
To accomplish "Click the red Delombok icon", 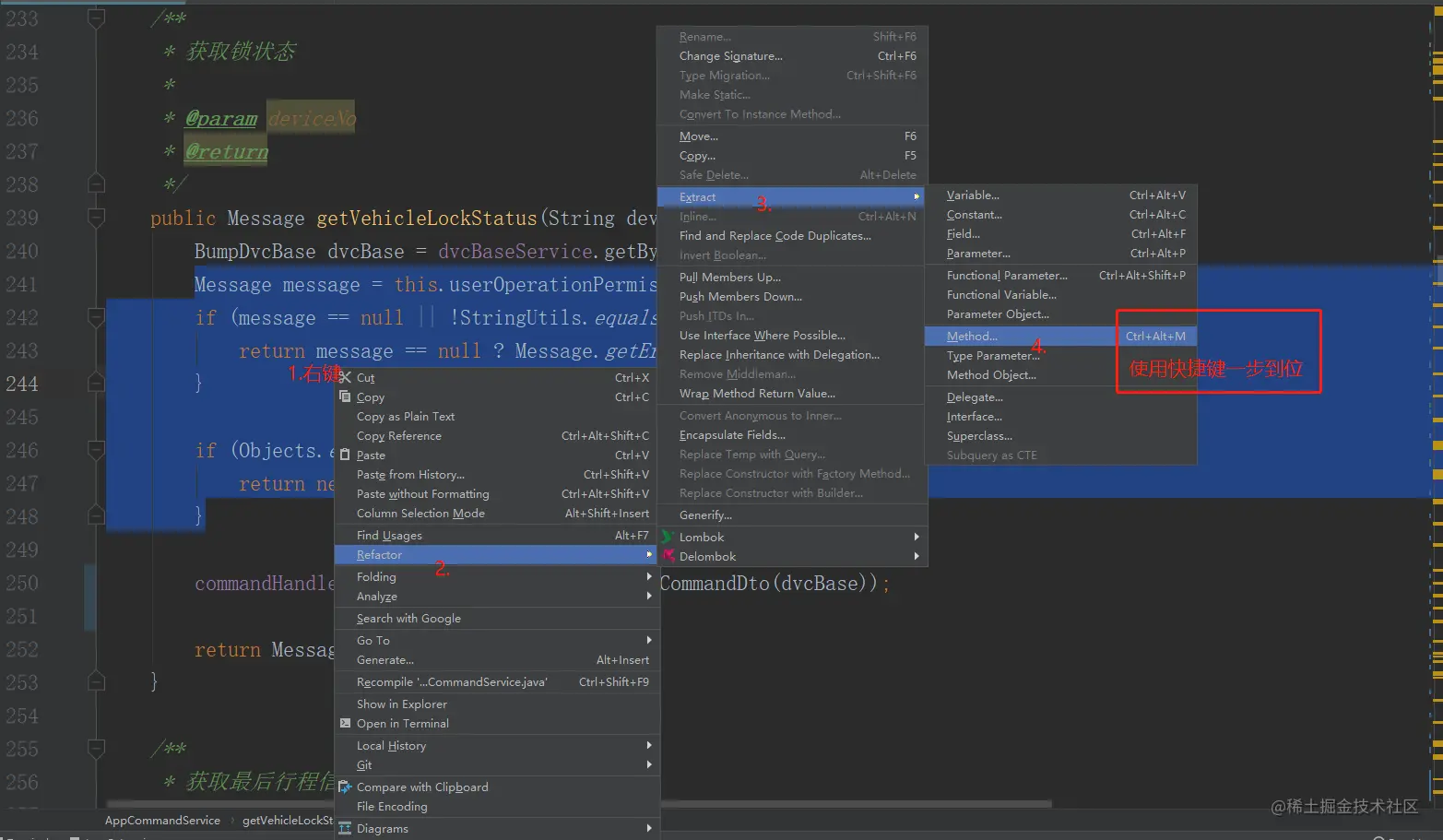I will click(x=668, y=556).
